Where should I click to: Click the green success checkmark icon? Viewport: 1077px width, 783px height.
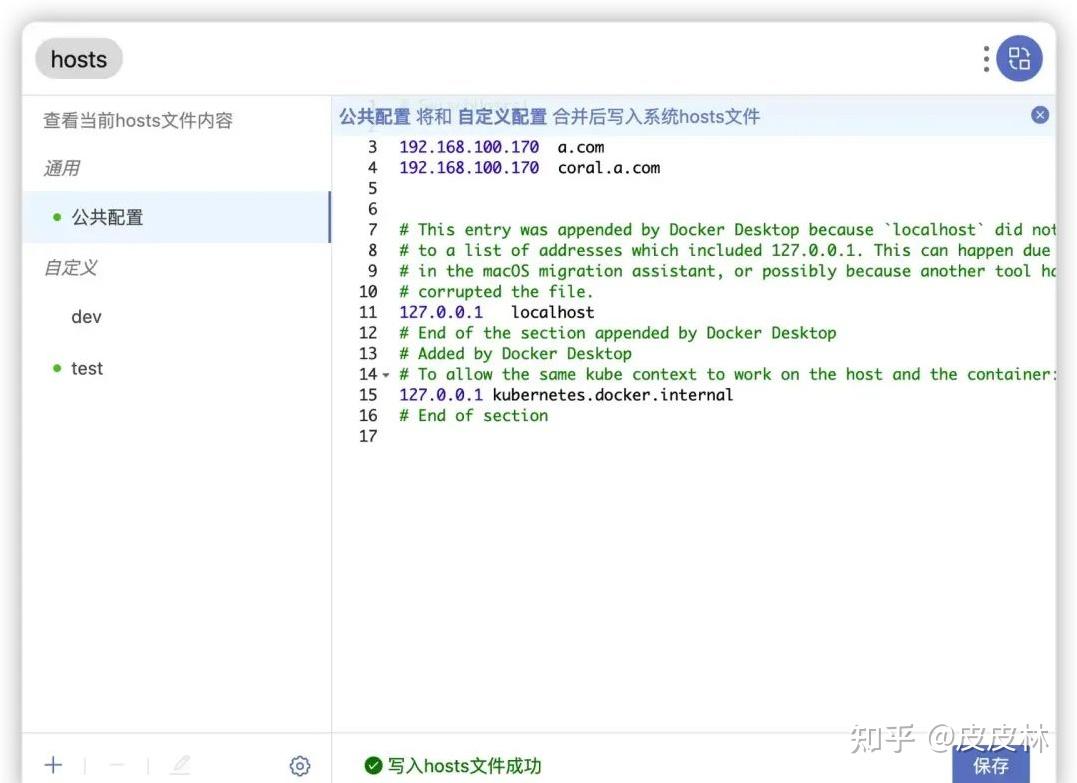click(x=374, y=767)
